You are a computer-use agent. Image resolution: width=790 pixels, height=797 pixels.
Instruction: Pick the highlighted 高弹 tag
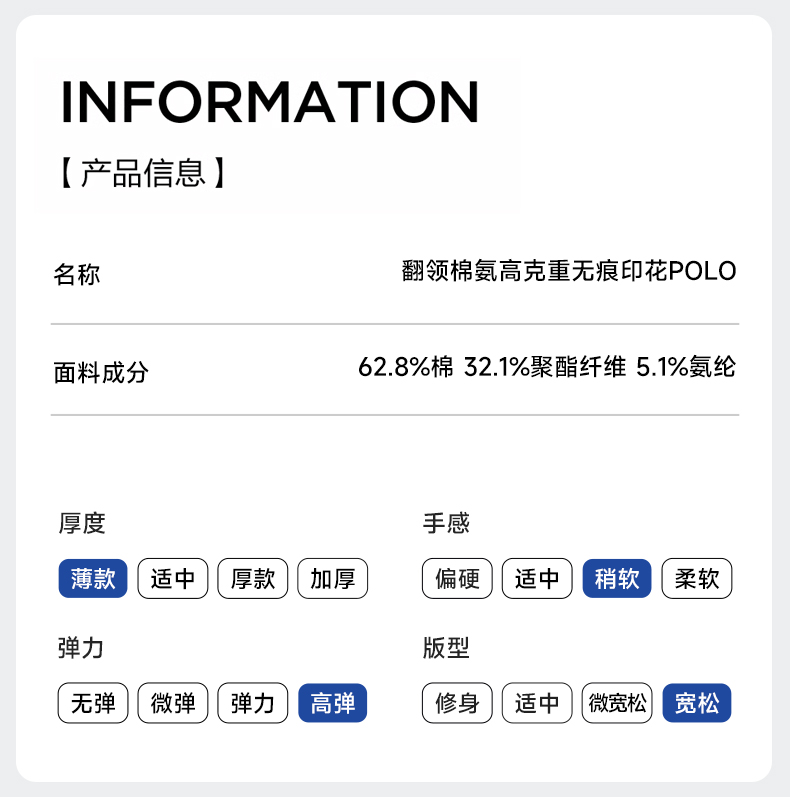333,703
